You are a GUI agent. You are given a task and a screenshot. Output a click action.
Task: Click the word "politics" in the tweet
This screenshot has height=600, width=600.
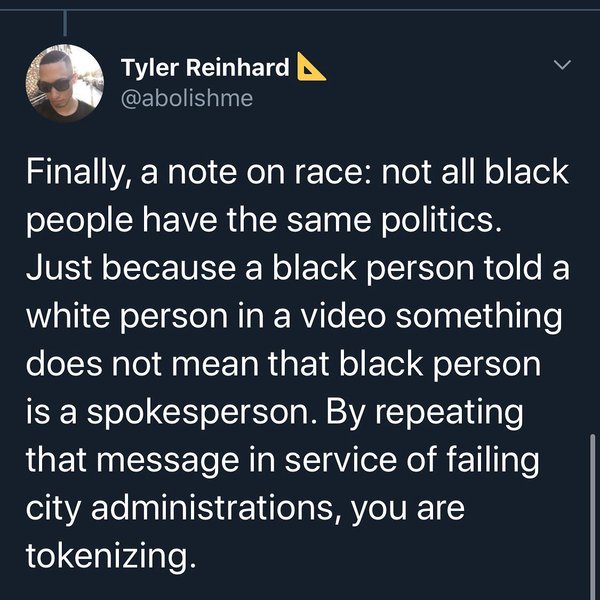430,223
